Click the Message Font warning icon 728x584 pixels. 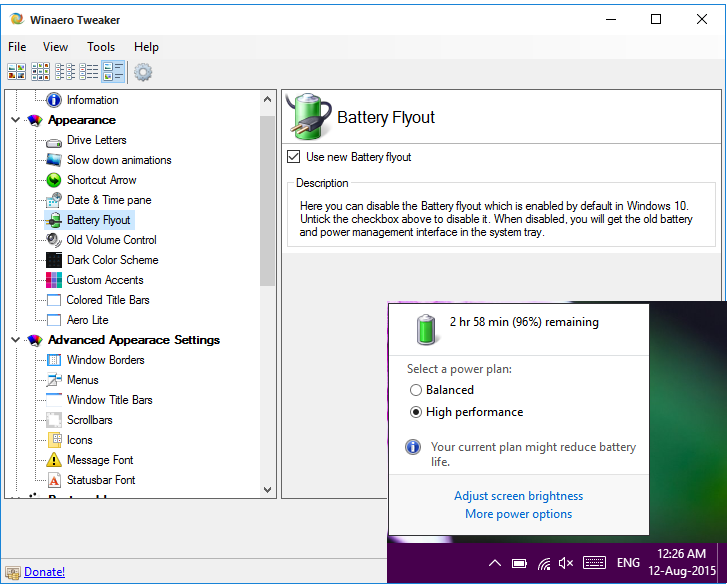click(x=54, y=460)
